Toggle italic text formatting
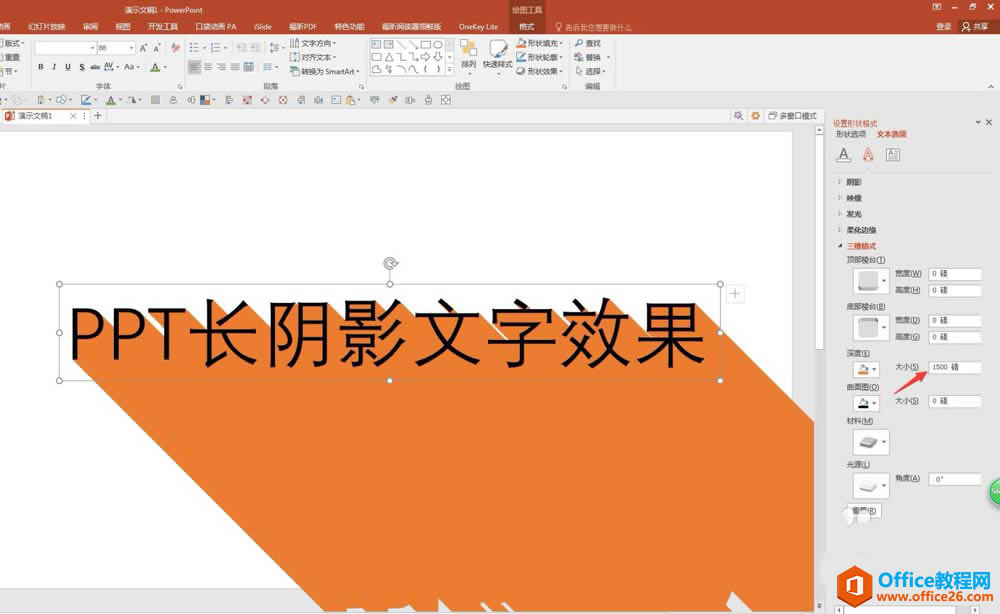 [54, 67]
